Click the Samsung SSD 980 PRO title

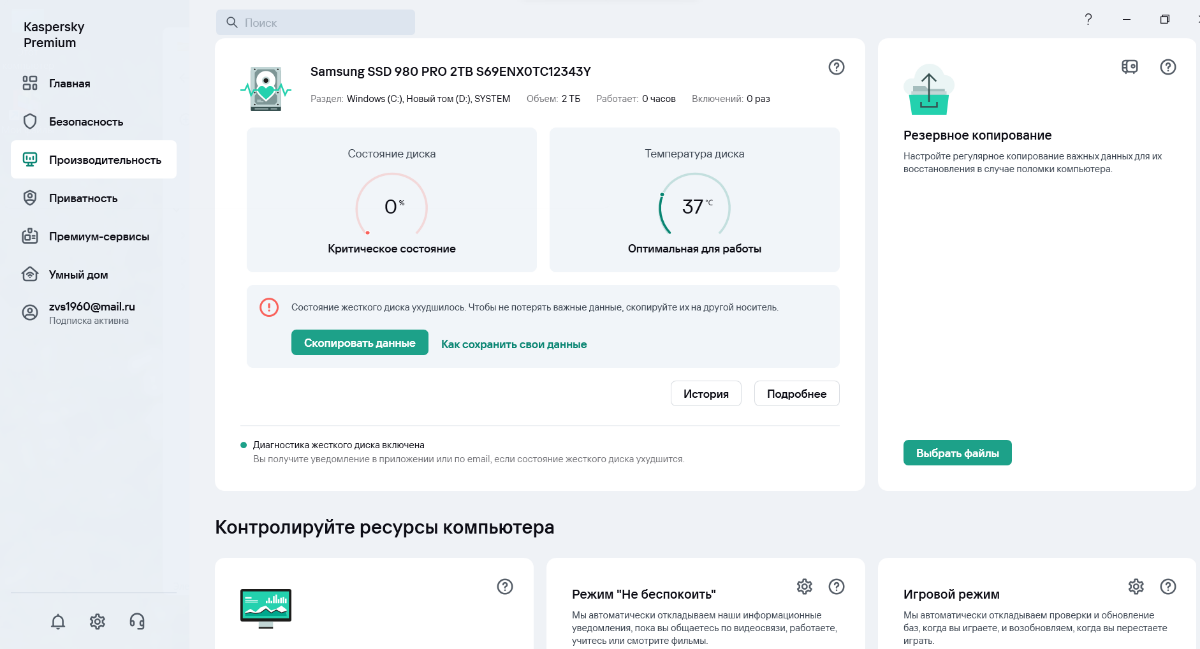click(450, 71)
